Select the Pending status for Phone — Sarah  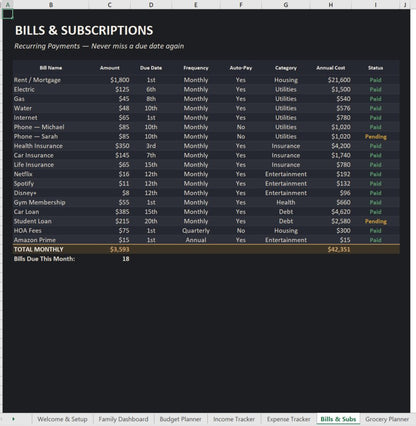376,137
